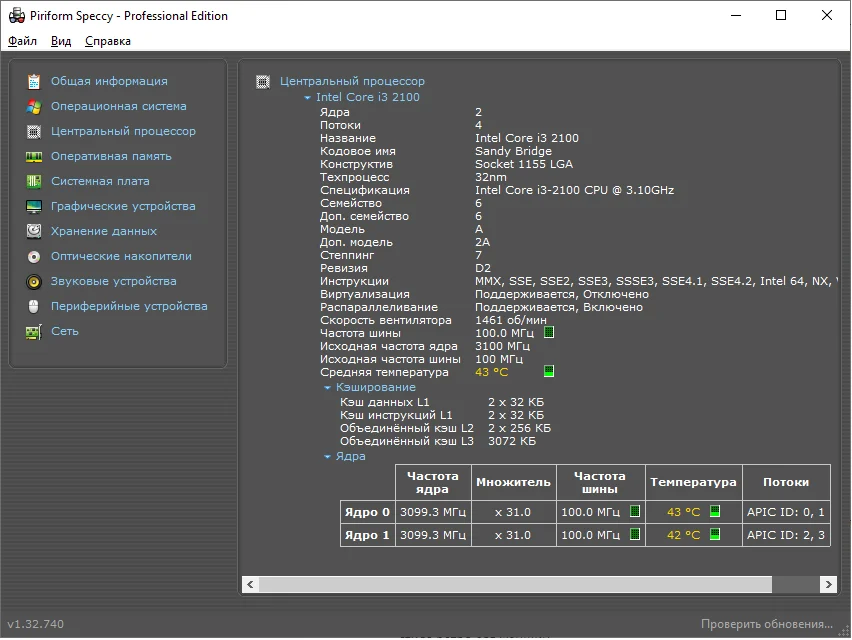Click the Оптические накопители disc icon

point(34,256)
